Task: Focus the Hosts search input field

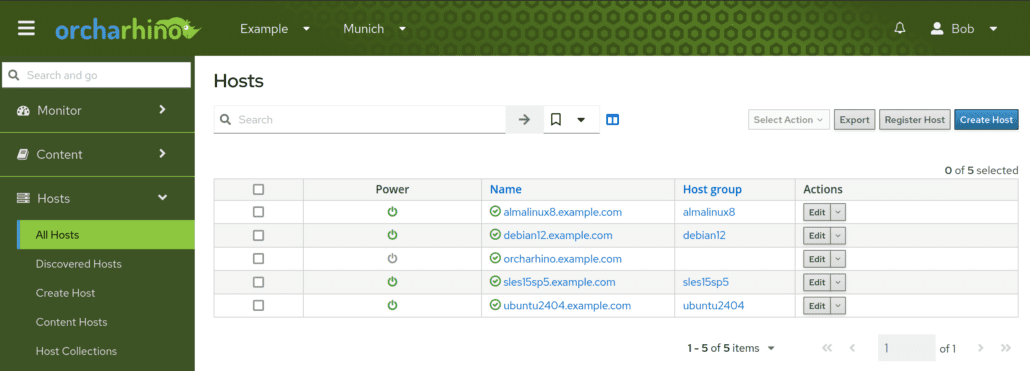Action: (x=360, y=120)
